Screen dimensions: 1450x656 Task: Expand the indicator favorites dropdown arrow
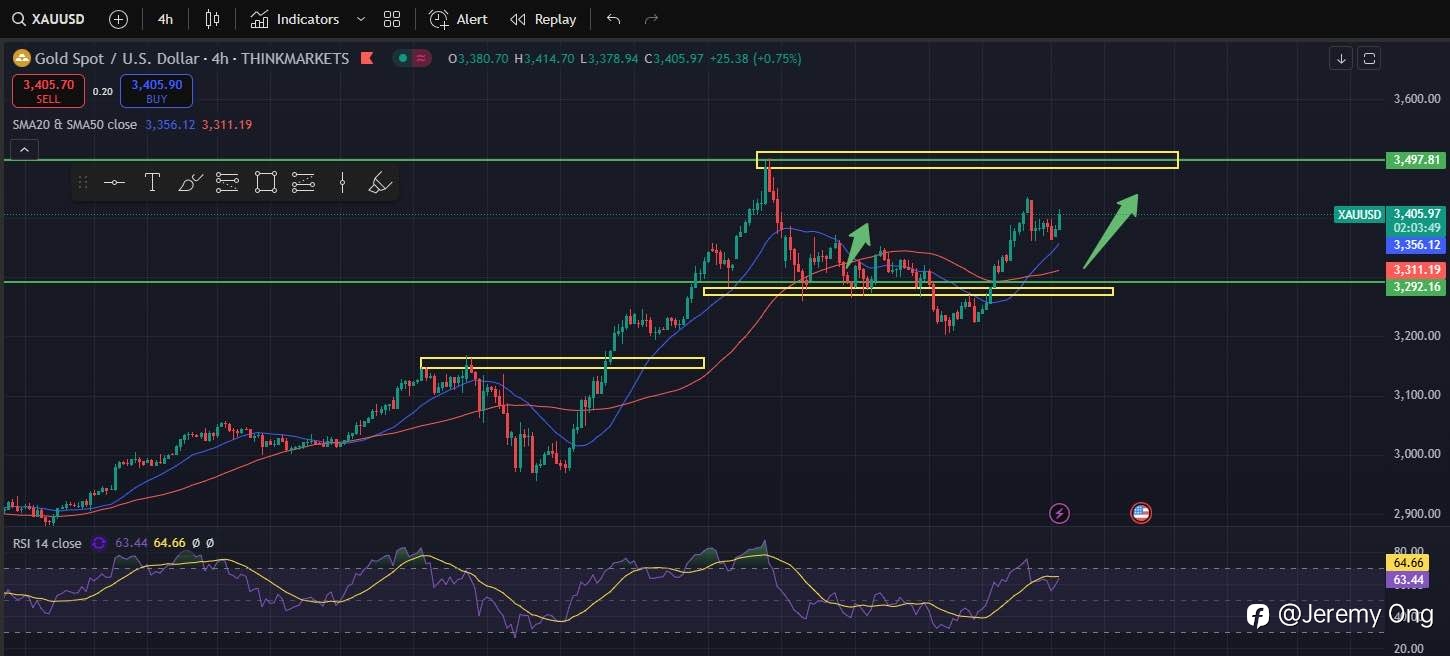point(361,19)
